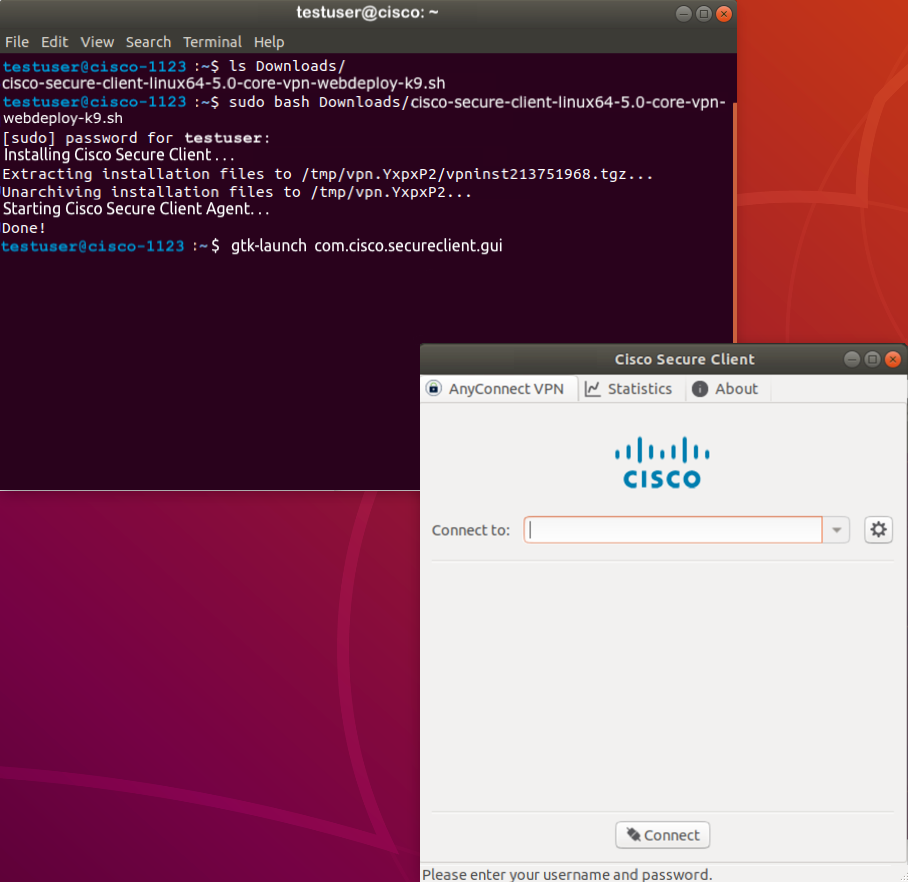Click the 'Extracting installation files' terminal line

[328, 174]
